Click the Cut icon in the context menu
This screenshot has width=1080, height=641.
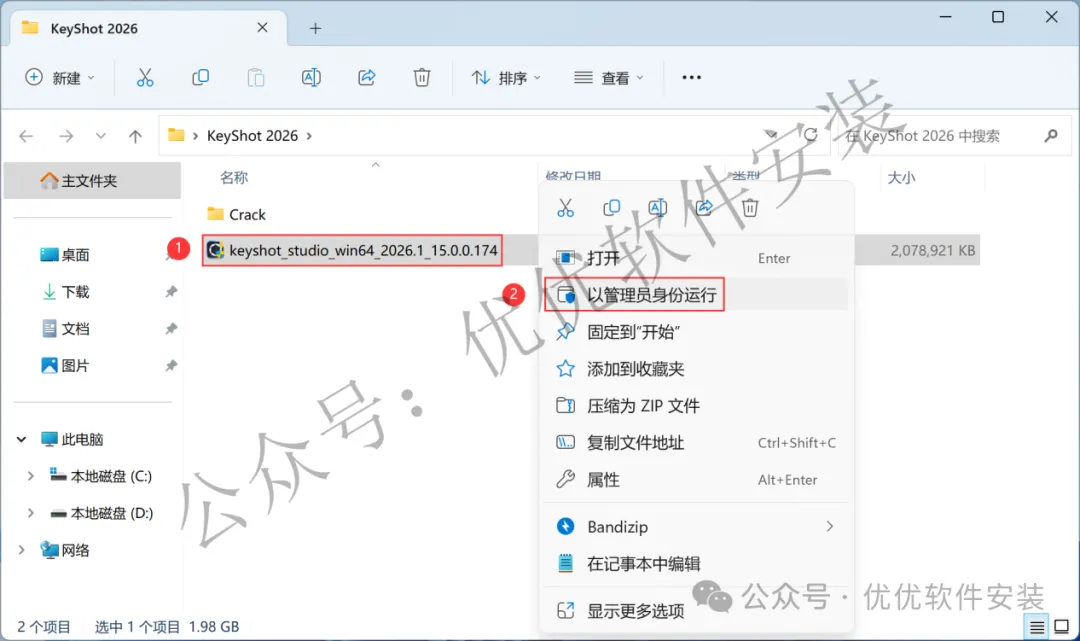coord(565,208)
